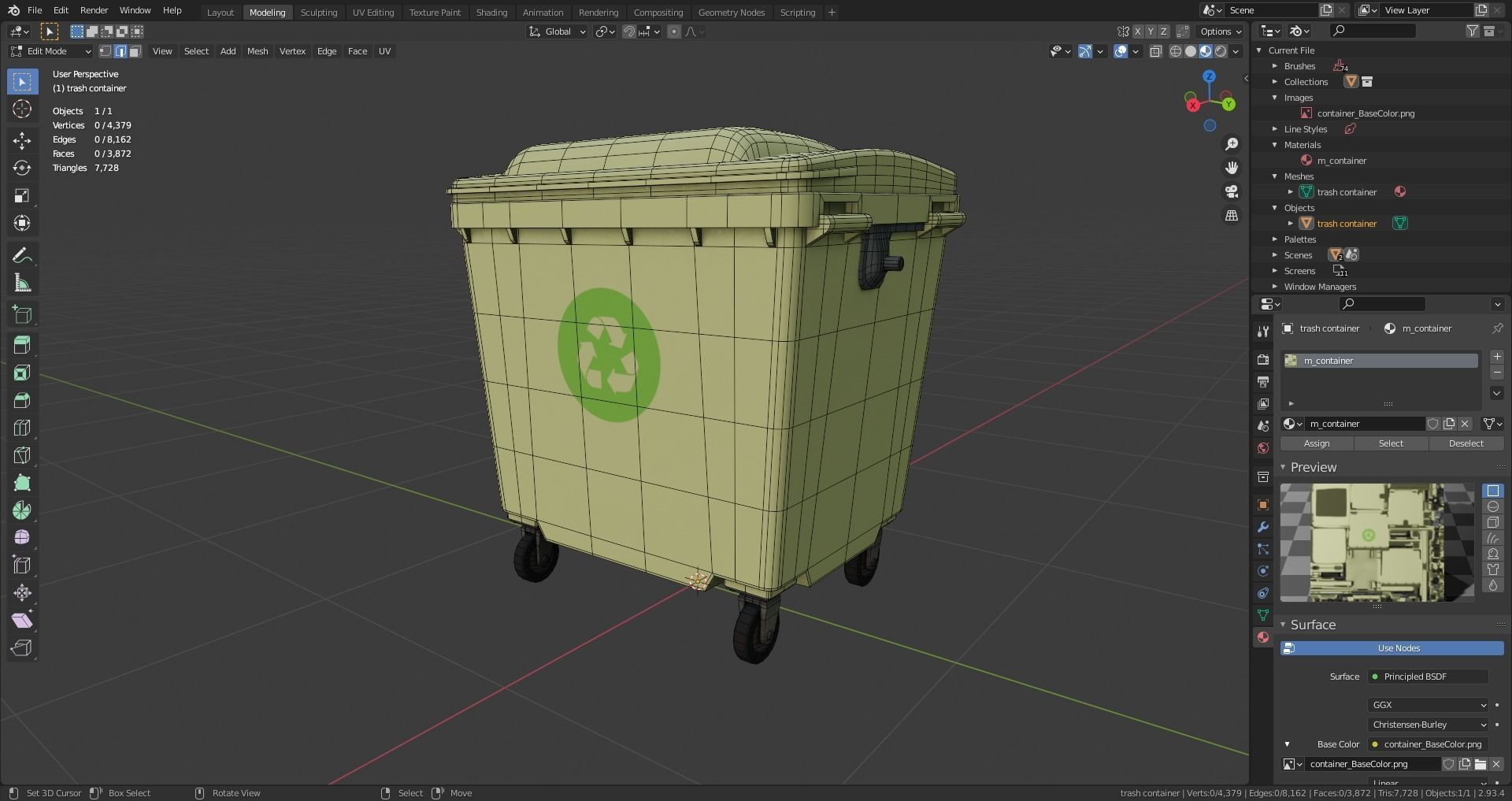Click the Principled BSDF surface field
1512x801 pixels.
click(x=1429, y=677)
